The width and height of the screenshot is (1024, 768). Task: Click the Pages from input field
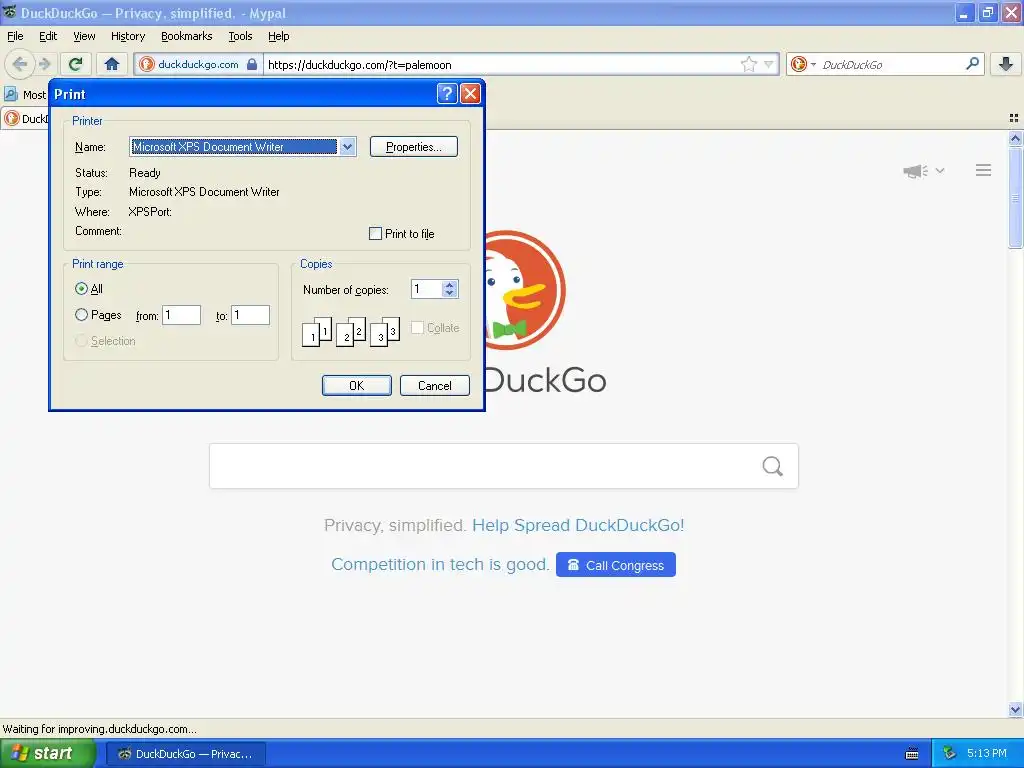point(182,315)
